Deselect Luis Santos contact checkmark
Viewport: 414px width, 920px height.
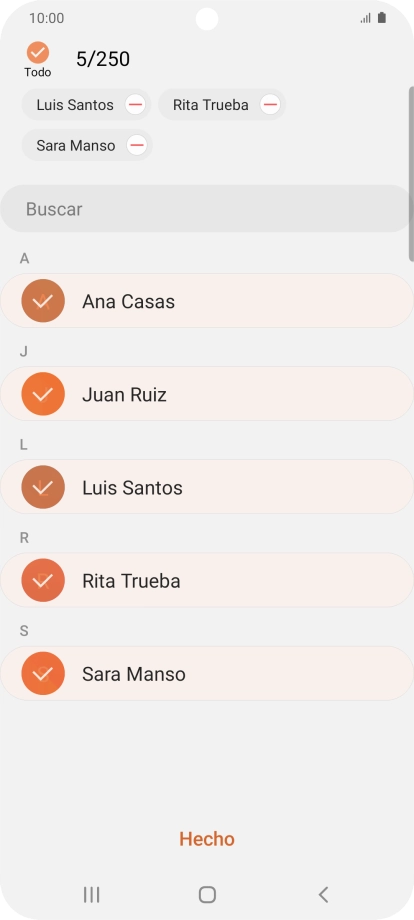[x=43, y=487]
